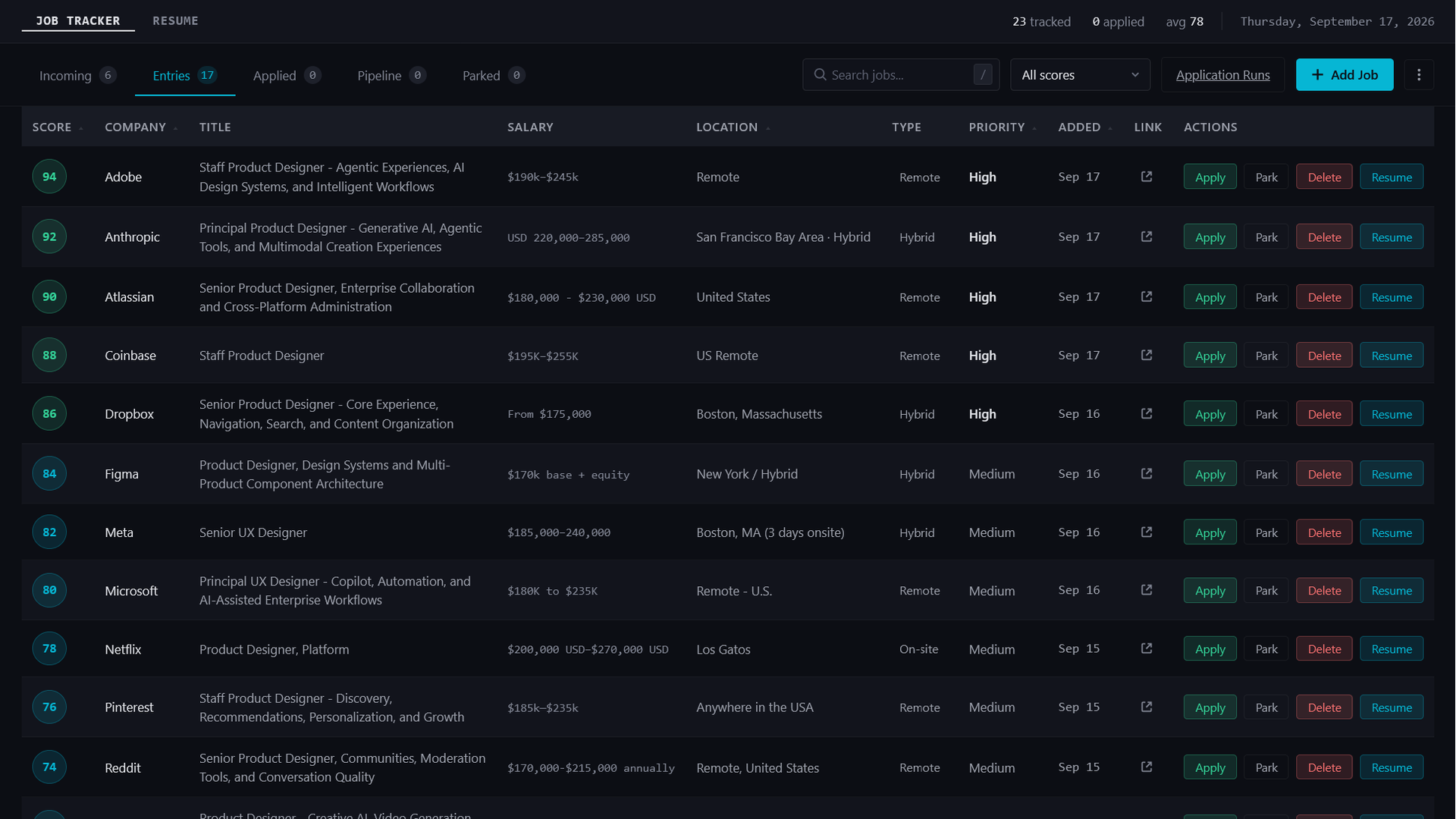Open the All scores filter dropdown

tap(1080, 74)
